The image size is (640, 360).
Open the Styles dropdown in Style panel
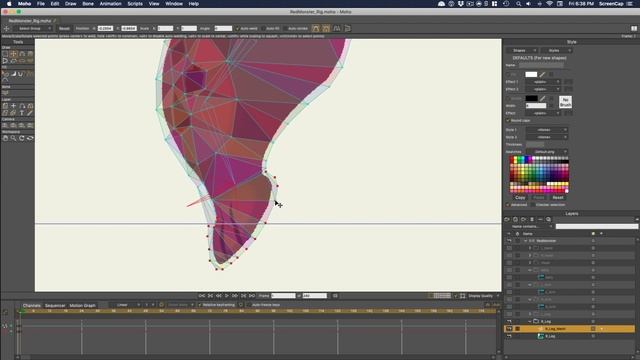click(x=557, y=50)
